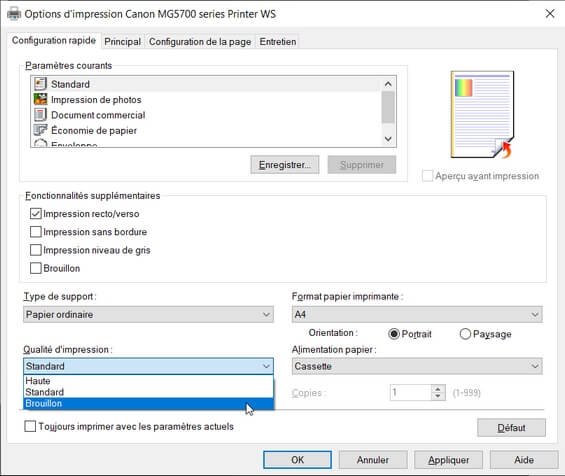Click the Standard profile icon
Viewport: 565px width, 476px height.
point(40,84)
